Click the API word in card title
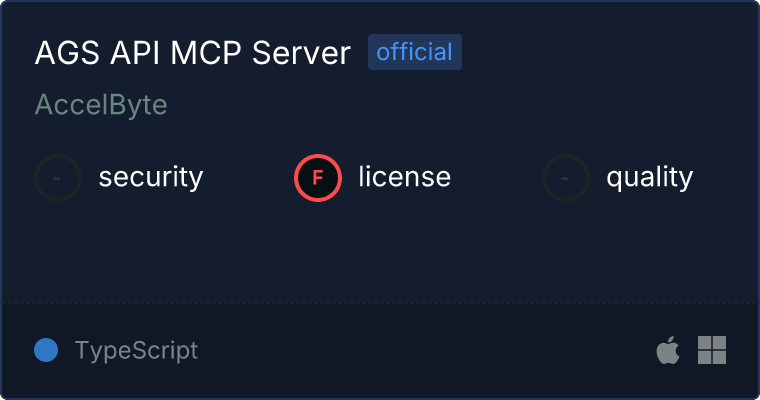Screen dimensions: 760x400 (135, 52)
